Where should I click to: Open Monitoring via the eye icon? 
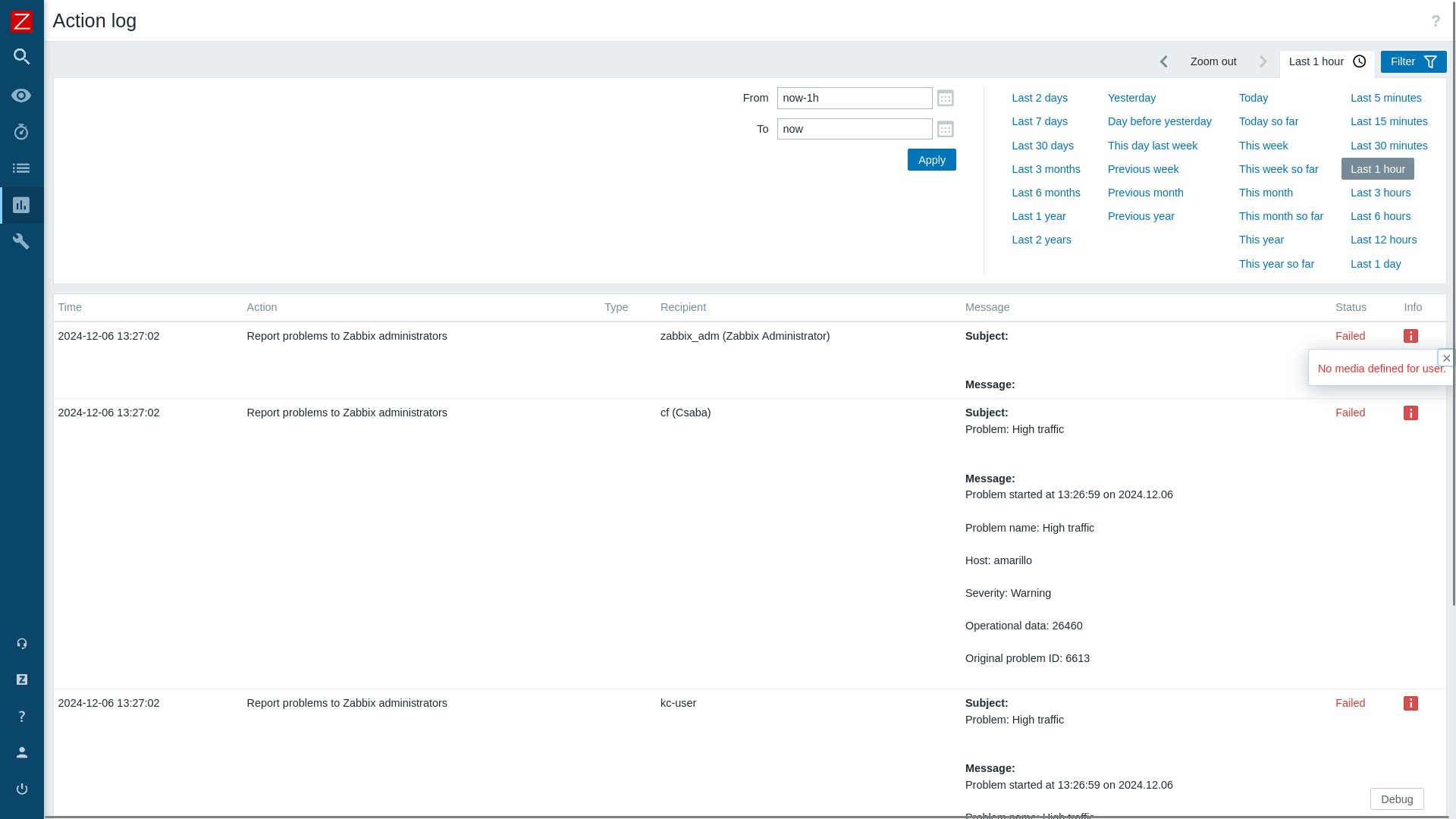[x=21, y=96]
